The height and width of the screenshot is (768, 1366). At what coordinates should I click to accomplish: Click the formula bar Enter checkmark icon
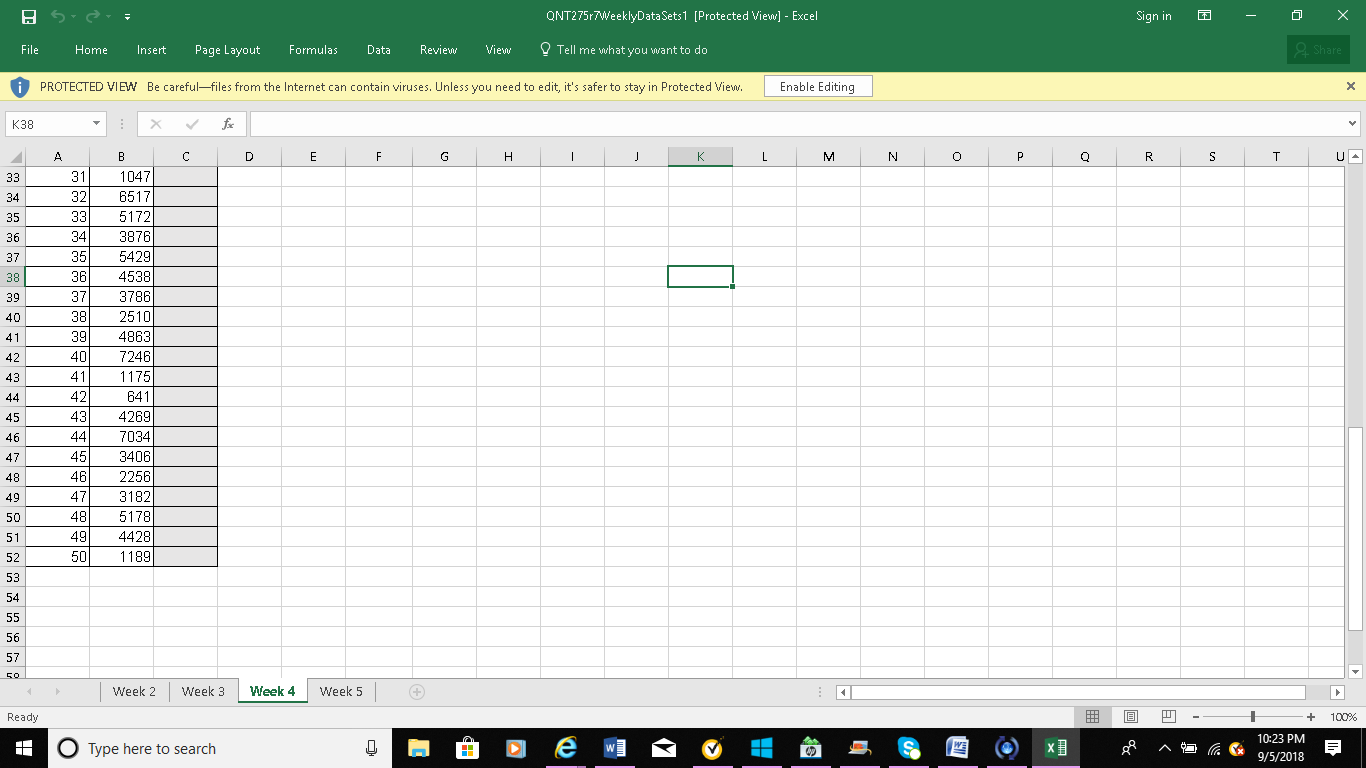(x=192, y=124)
